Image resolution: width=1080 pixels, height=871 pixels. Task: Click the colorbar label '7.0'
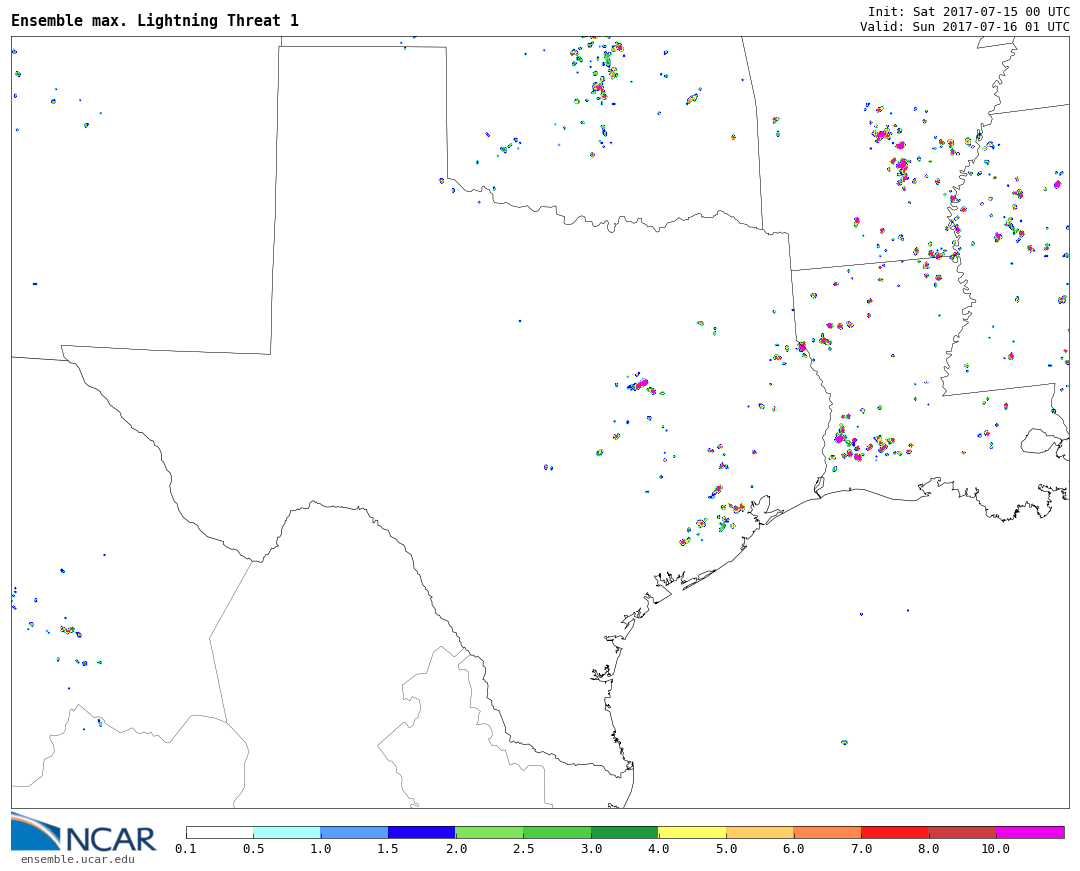click(861, 849)
